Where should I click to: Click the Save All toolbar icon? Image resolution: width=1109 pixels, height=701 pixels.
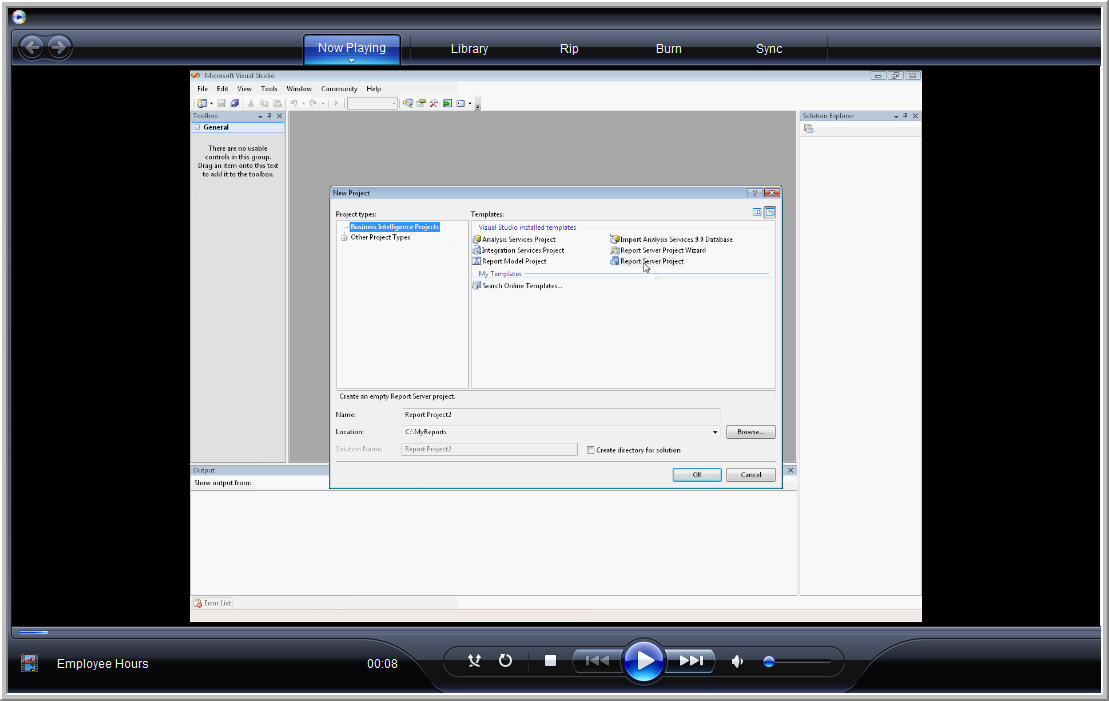coord(235,103)
